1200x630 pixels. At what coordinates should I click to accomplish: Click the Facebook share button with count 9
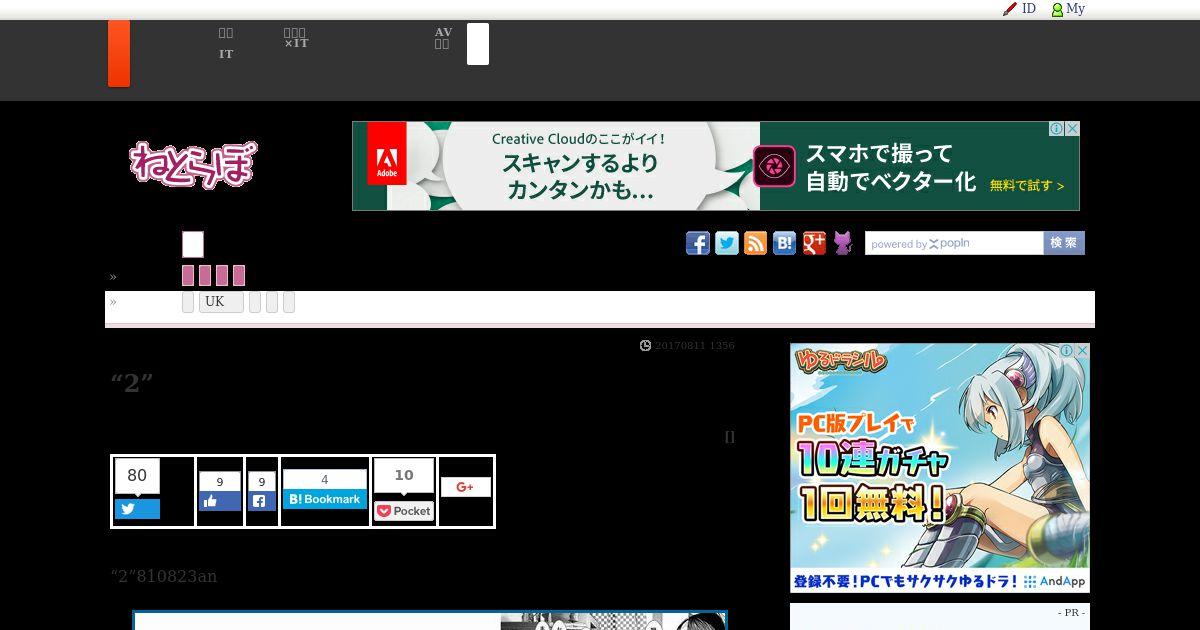pos(262,502)
